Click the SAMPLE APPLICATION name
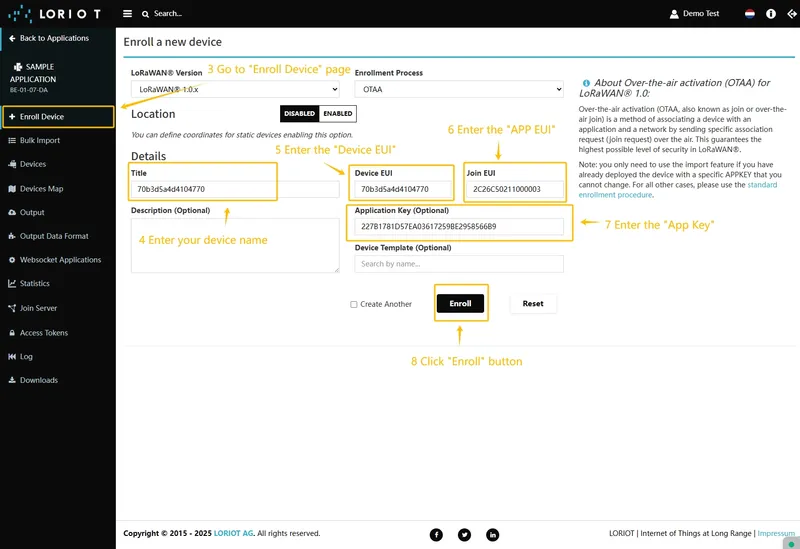The image size is (800, 549). [33, 73]
